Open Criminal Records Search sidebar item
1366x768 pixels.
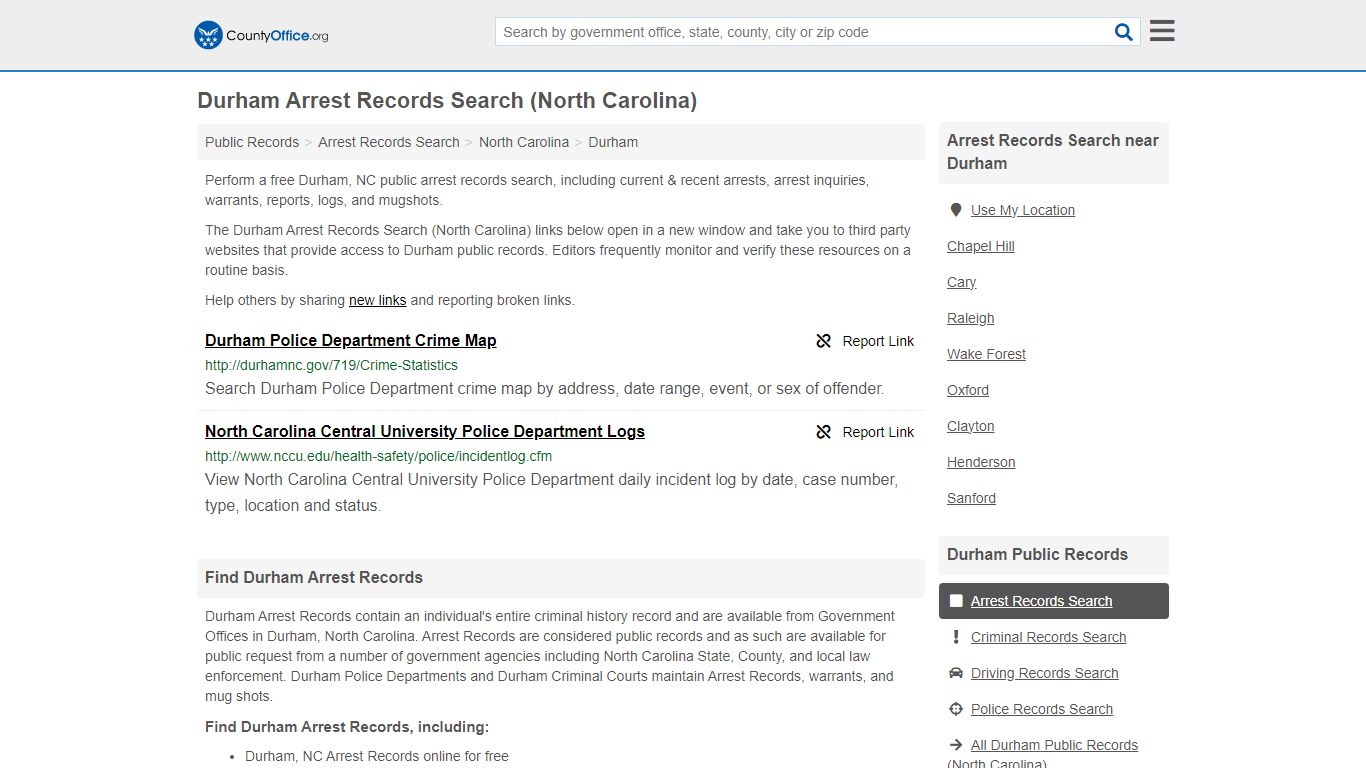[x=1049, y=637]
